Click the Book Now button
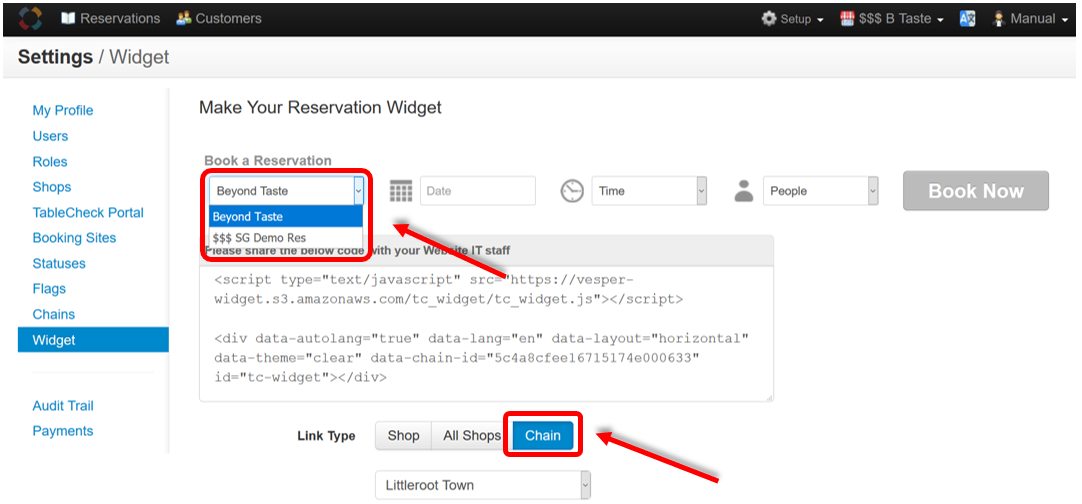Image resolution: width=1082 pixels, height=504 pixels. pos(976,191)
